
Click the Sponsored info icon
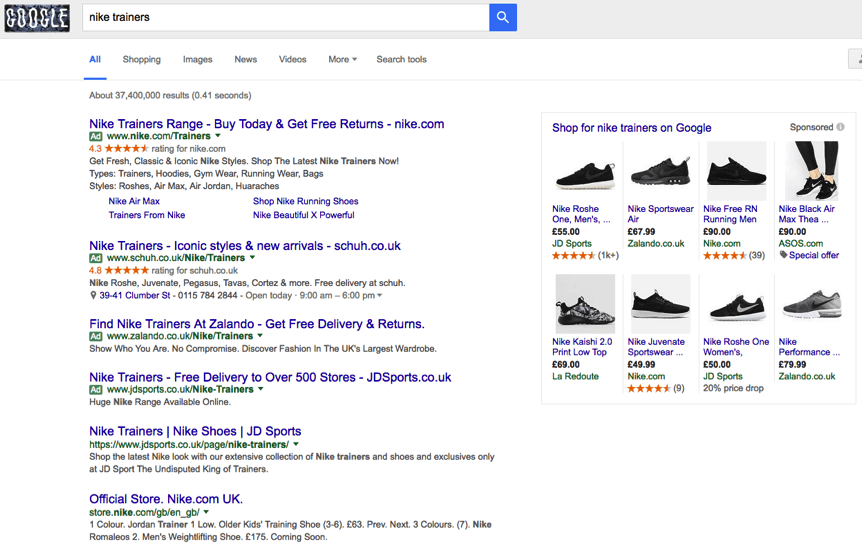[x=841, y=127]
